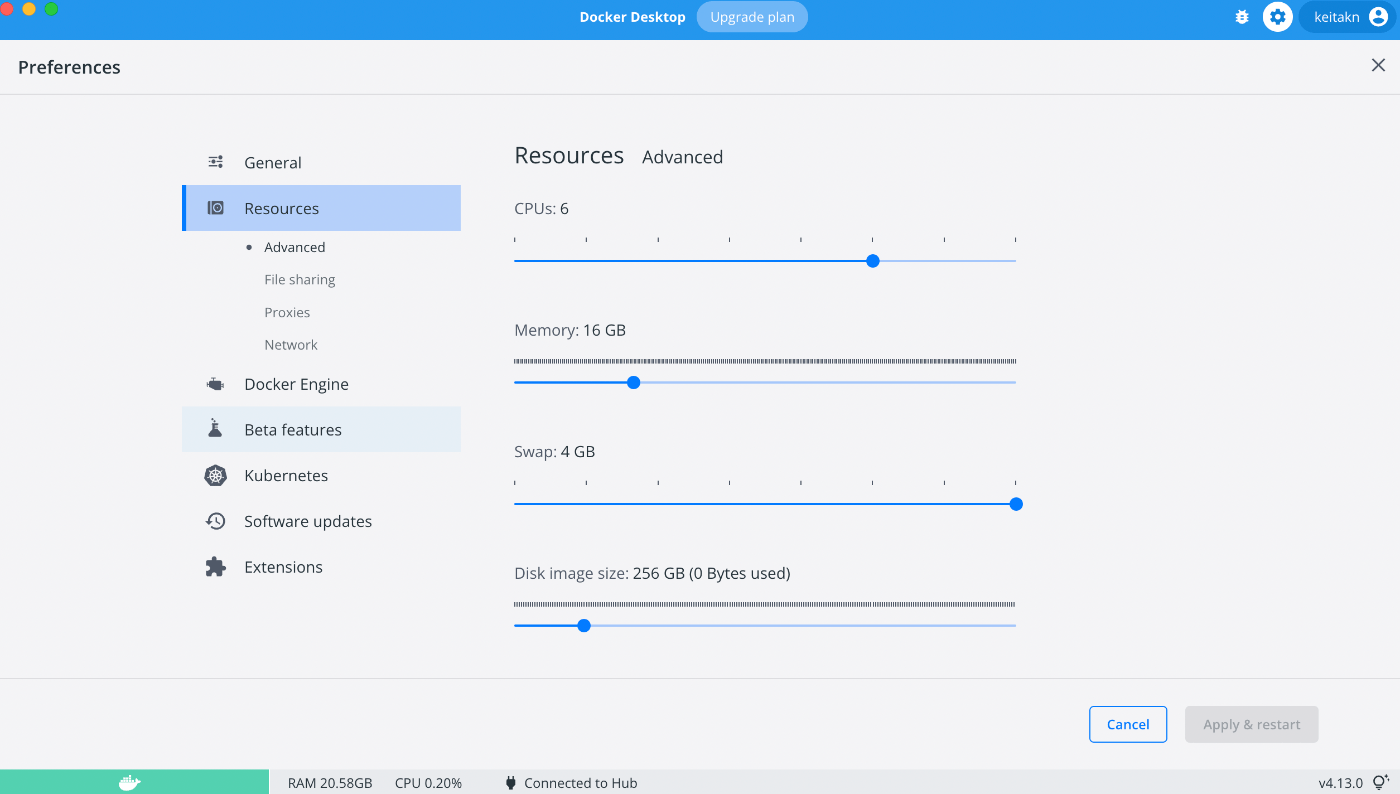This screenshot has height=794, width=1400.
Task: Select the File sharing sub-item
Action: tap(299, 280)
